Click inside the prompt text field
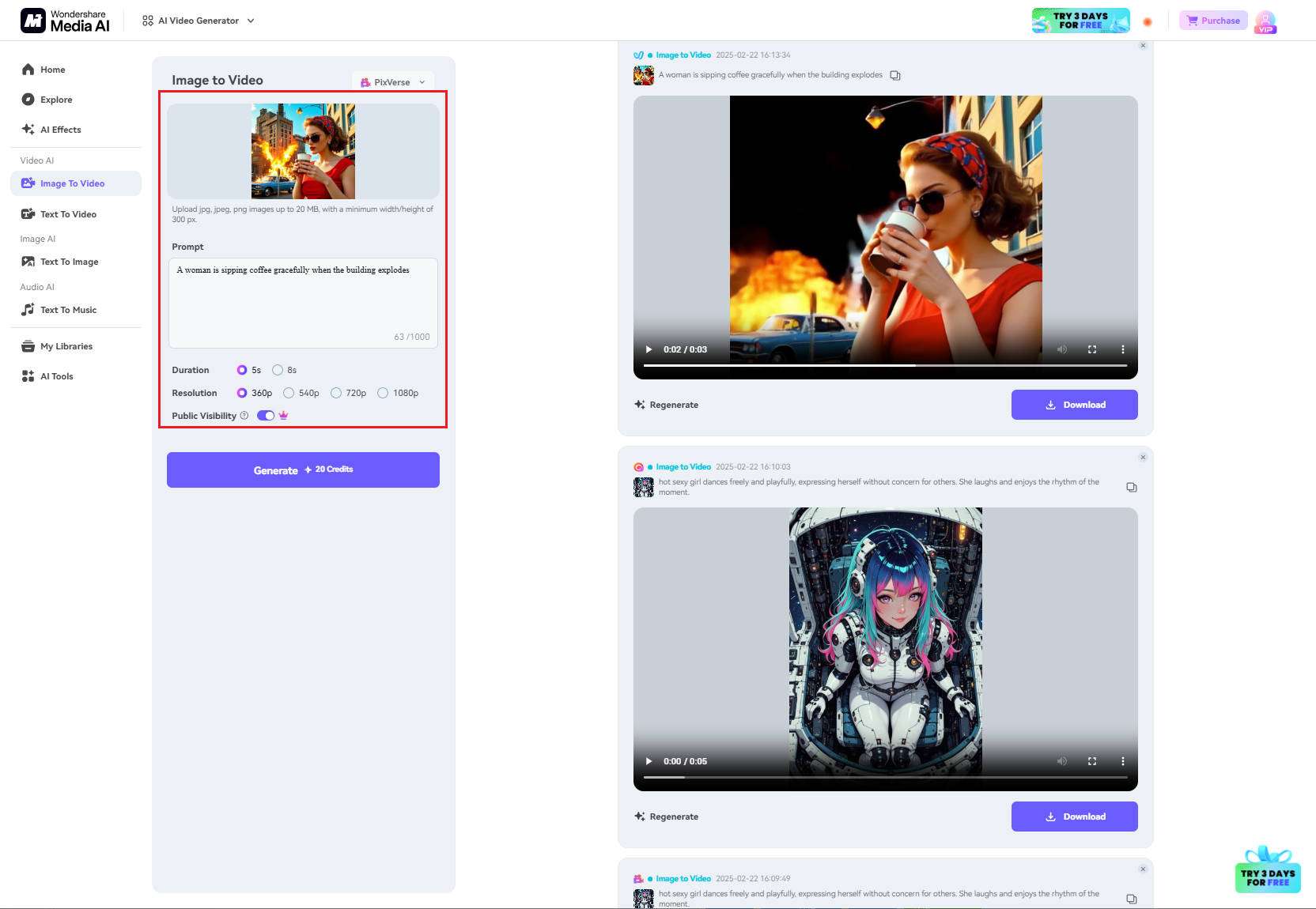The image size is (1316, 909). (303, 303)
